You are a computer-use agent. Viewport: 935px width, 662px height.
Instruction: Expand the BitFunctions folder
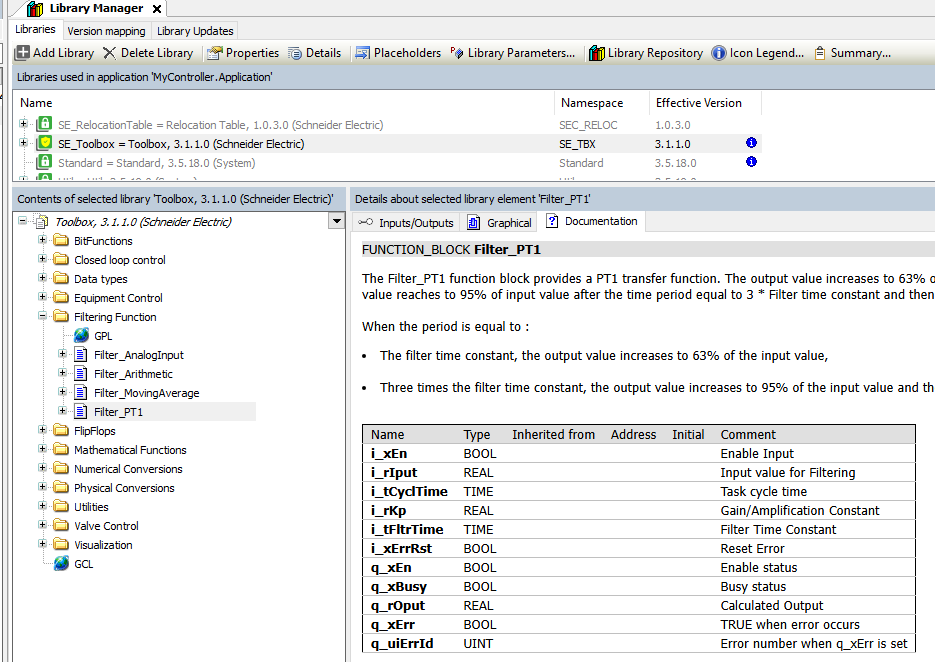coord(43,241)
